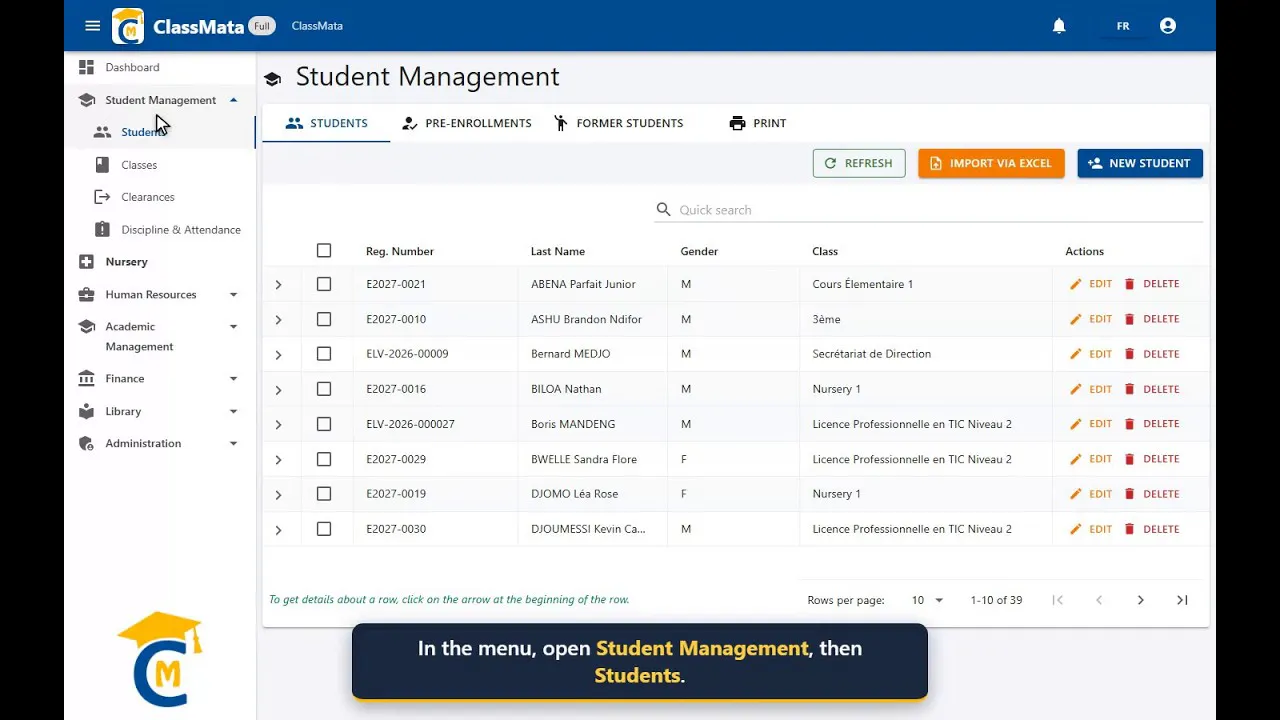Screen dimensions: 1280x720
Task: Expand row details for DJOMO Léa Rose
Action: tap(279, 495)
